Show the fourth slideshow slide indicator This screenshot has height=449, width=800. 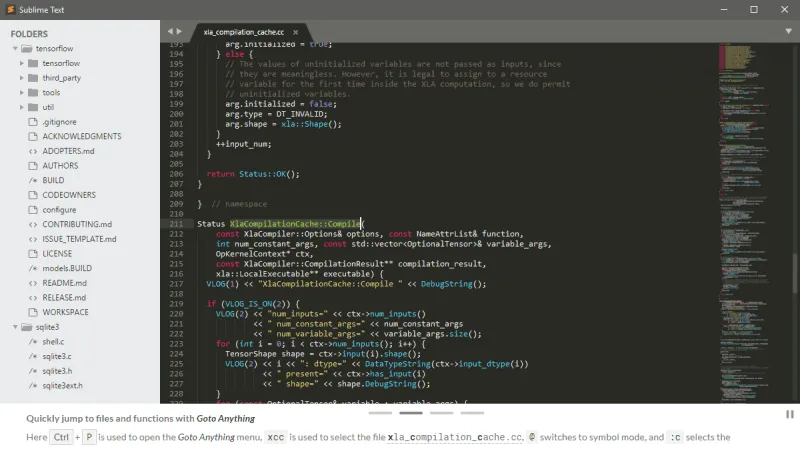click(x=472, y=413)
